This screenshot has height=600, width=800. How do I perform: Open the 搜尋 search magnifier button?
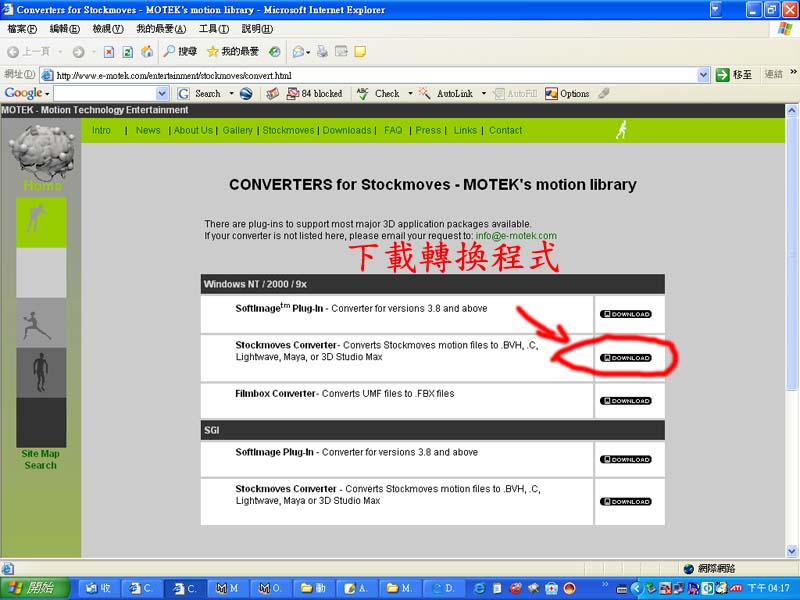click(x=180, y=52)
